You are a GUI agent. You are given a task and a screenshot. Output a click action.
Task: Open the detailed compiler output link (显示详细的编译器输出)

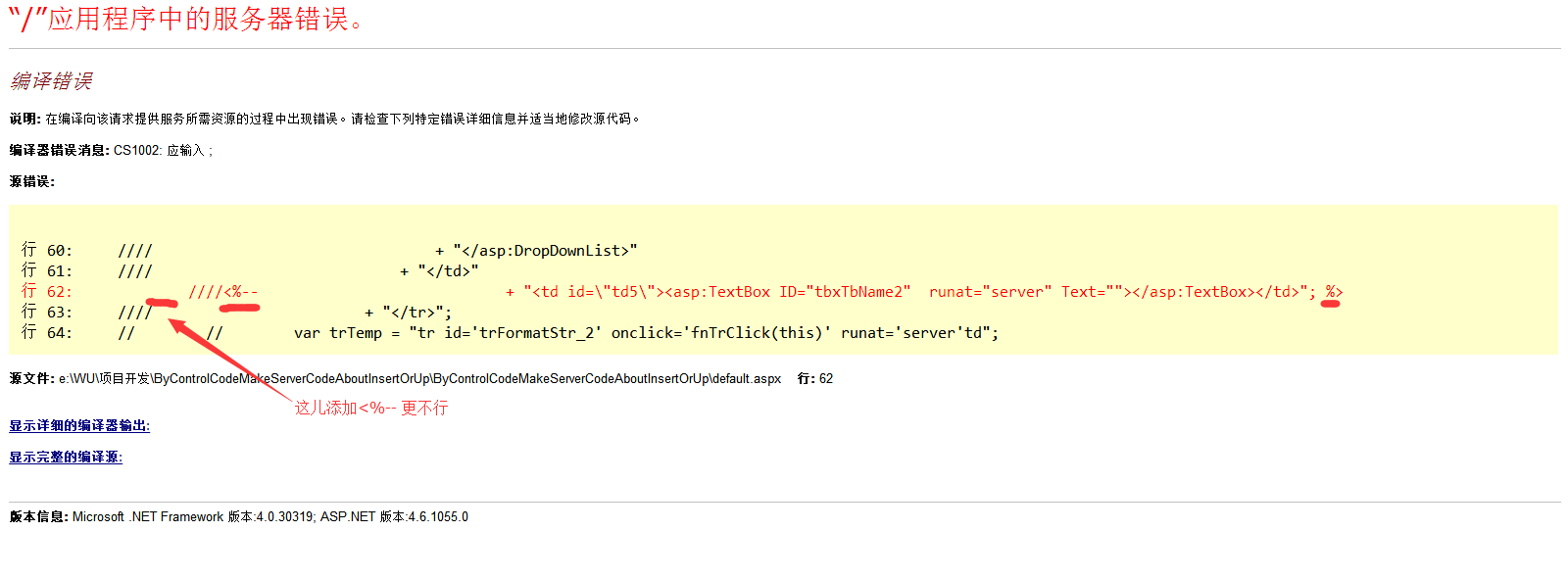(79, 425)
